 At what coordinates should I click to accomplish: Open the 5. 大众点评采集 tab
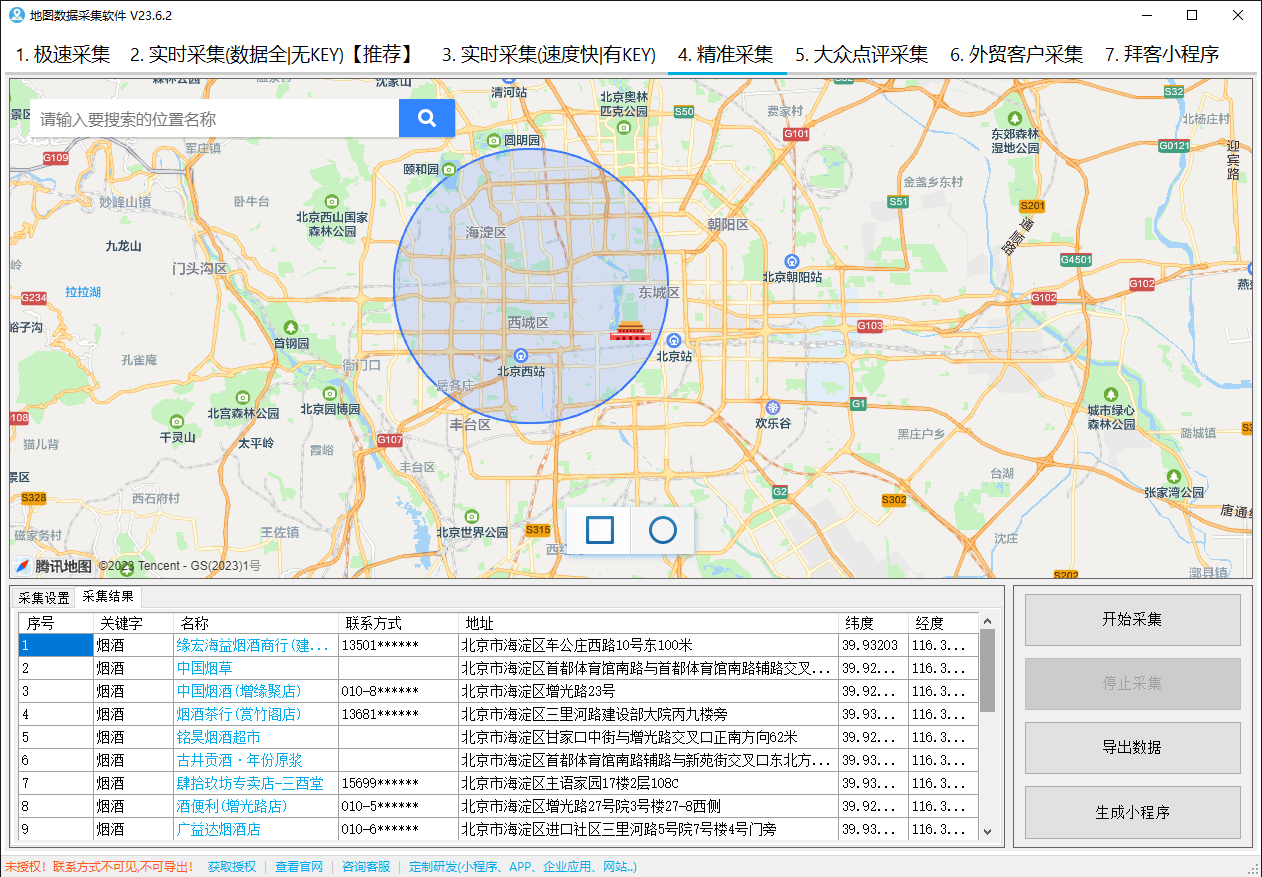point(861,55)
